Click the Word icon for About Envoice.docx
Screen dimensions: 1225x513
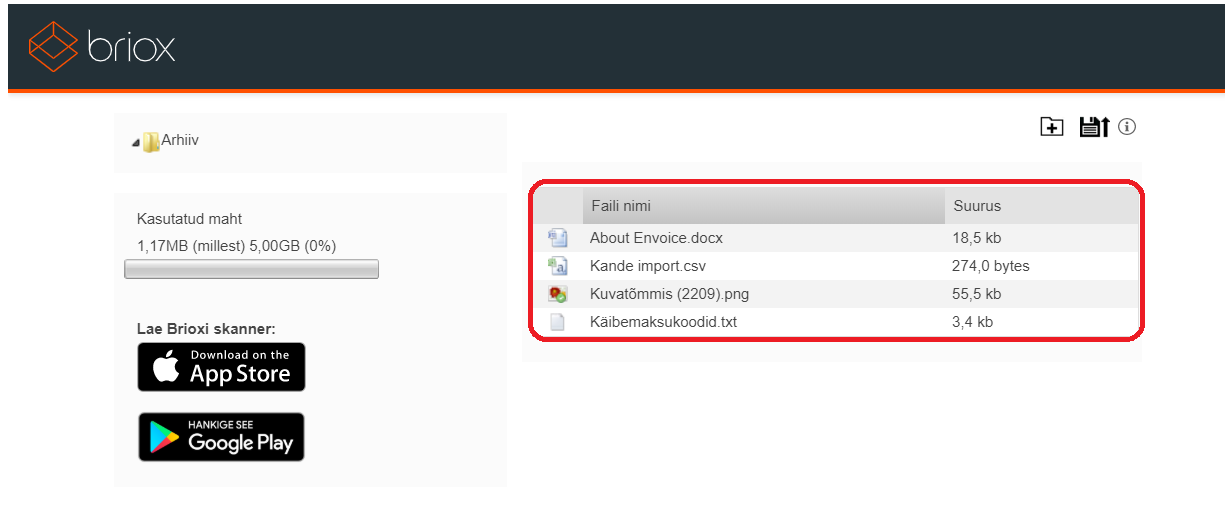coord(557,238)
